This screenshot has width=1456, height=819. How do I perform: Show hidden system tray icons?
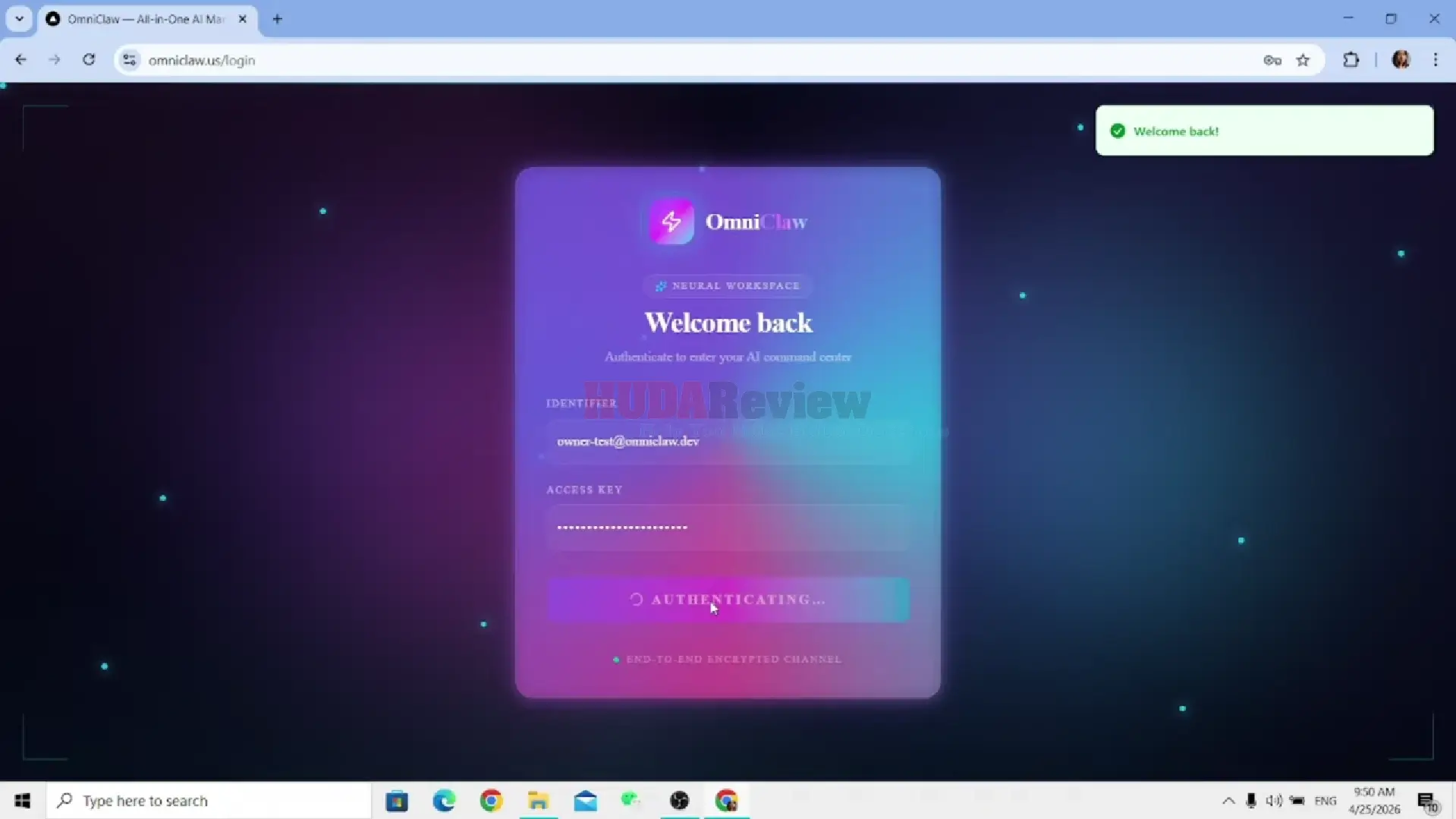(x=1228, y=801)
